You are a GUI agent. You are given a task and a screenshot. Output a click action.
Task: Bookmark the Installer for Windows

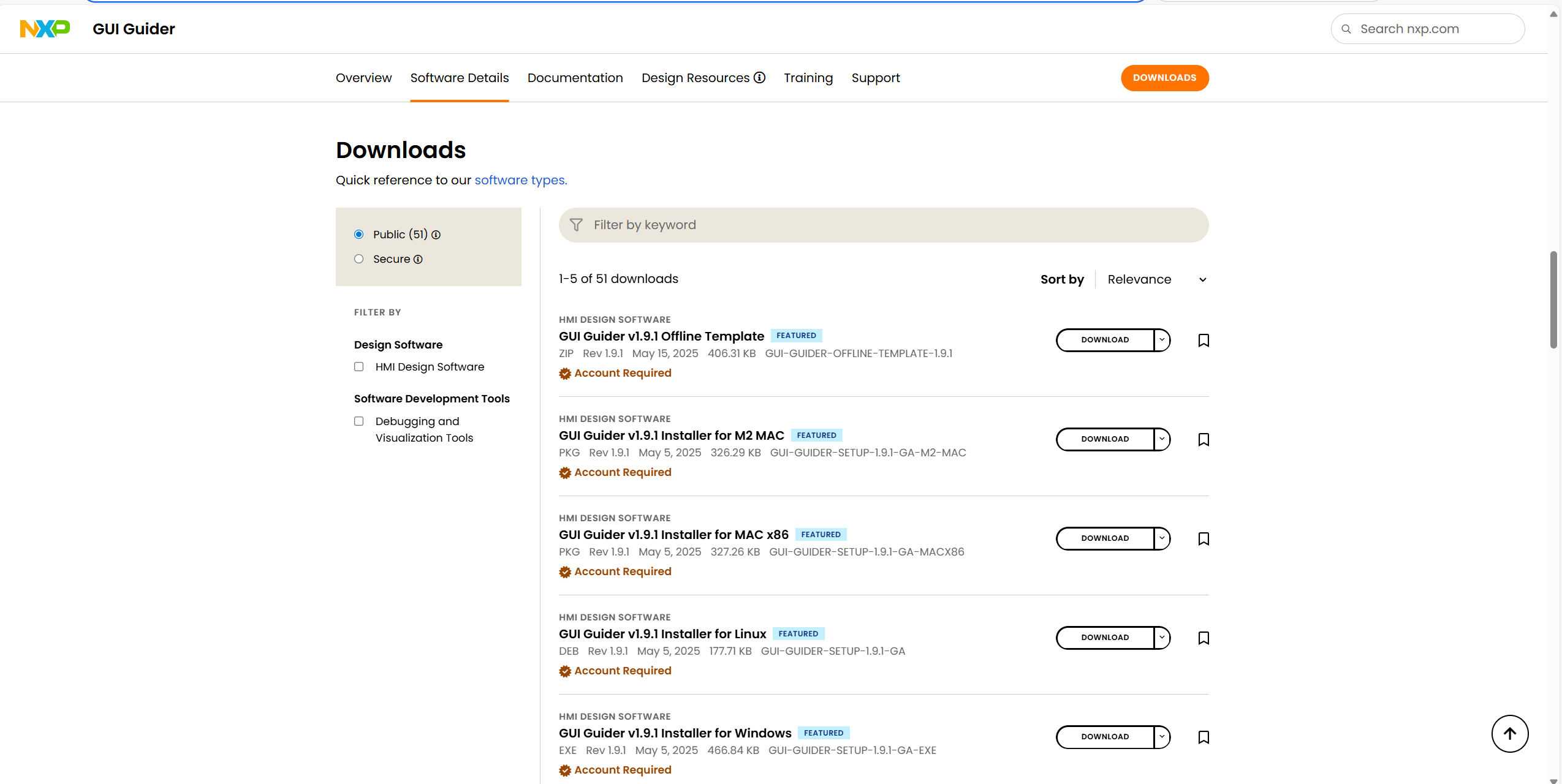coord(1204,737)
